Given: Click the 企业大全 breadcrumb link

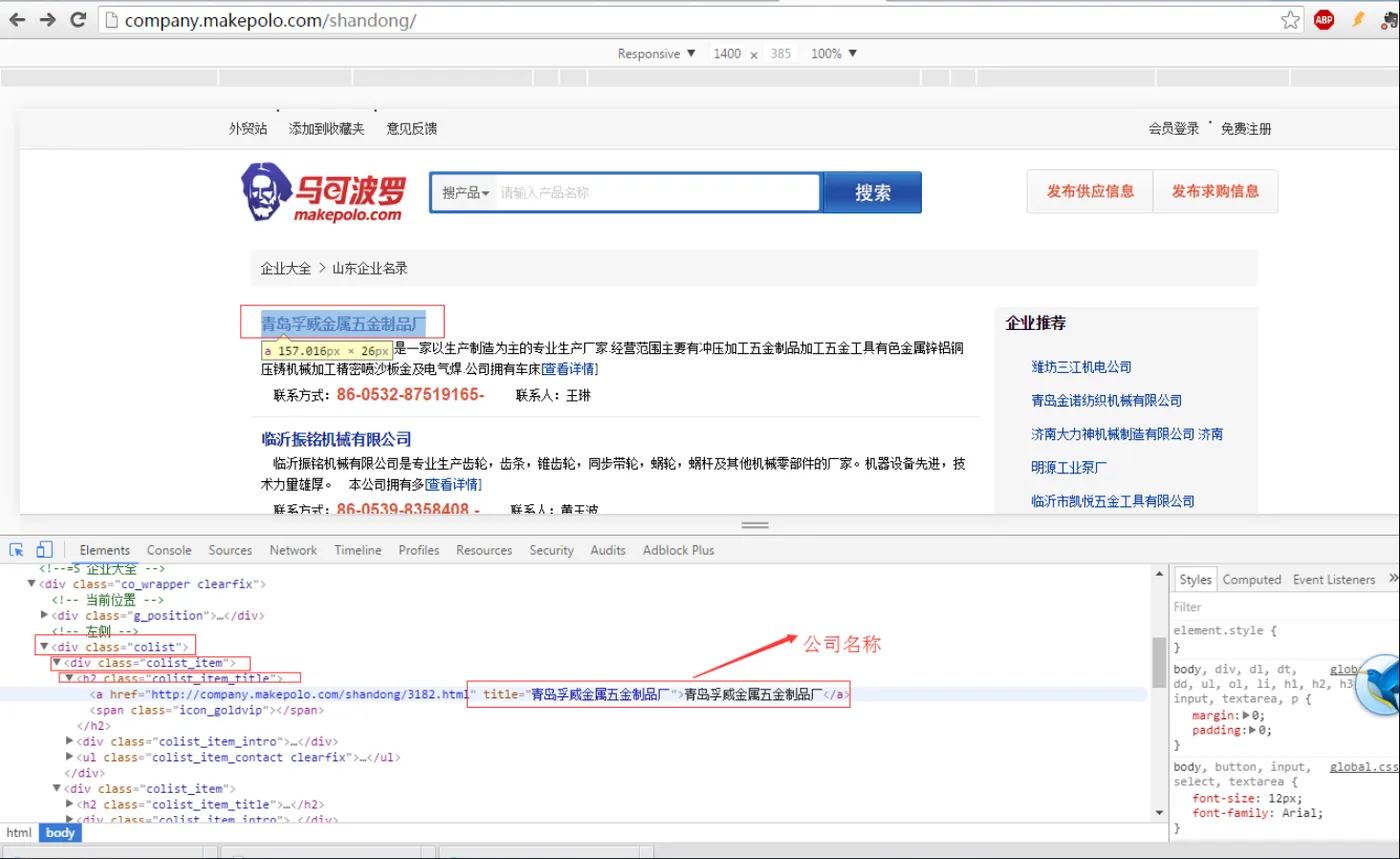Looking at the screenshot, I should coord(285,269).
